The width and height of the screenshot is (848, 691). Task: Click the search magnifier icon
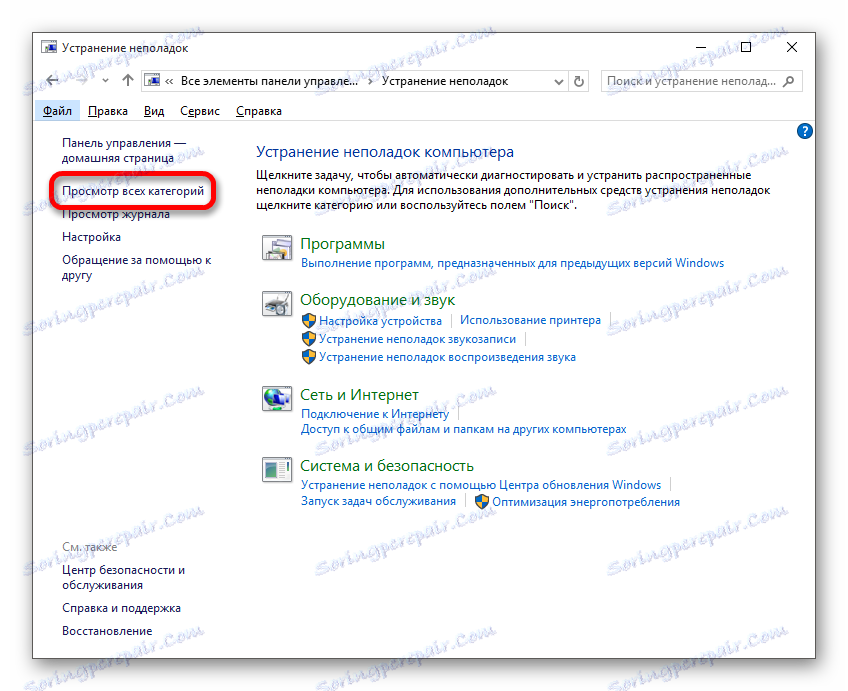click(789, 81)
